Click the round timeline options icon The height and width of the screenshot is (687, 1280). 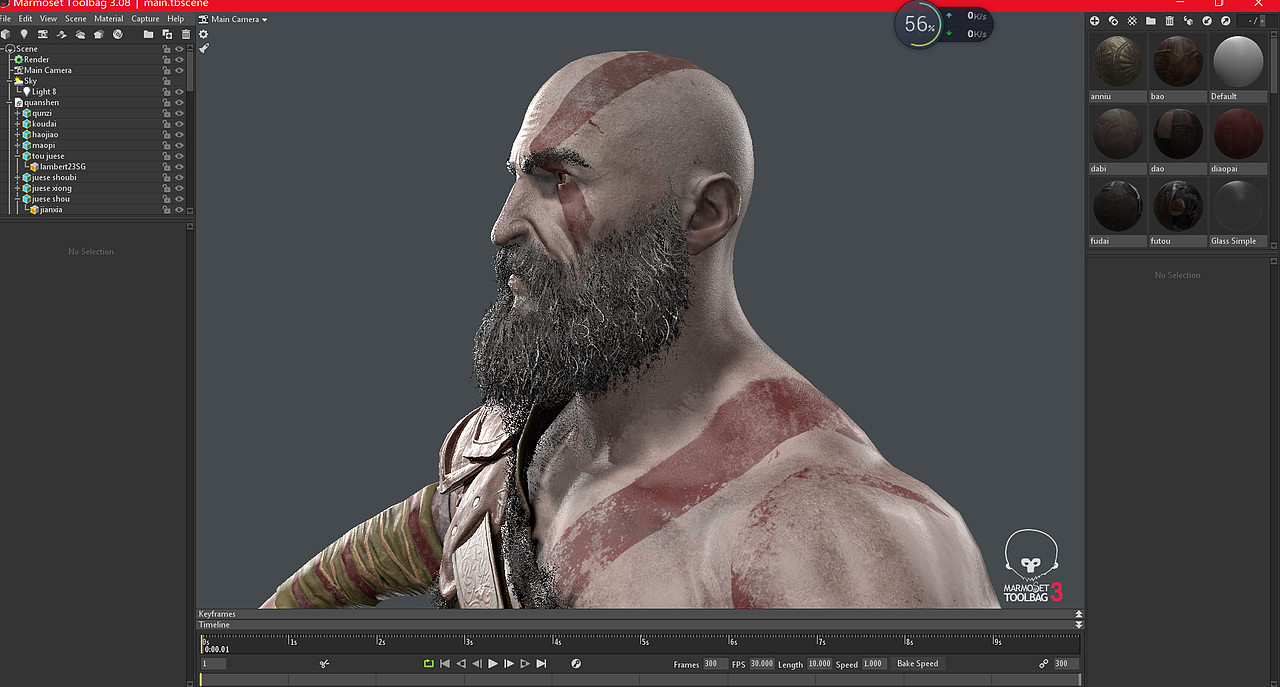point(576,664)
